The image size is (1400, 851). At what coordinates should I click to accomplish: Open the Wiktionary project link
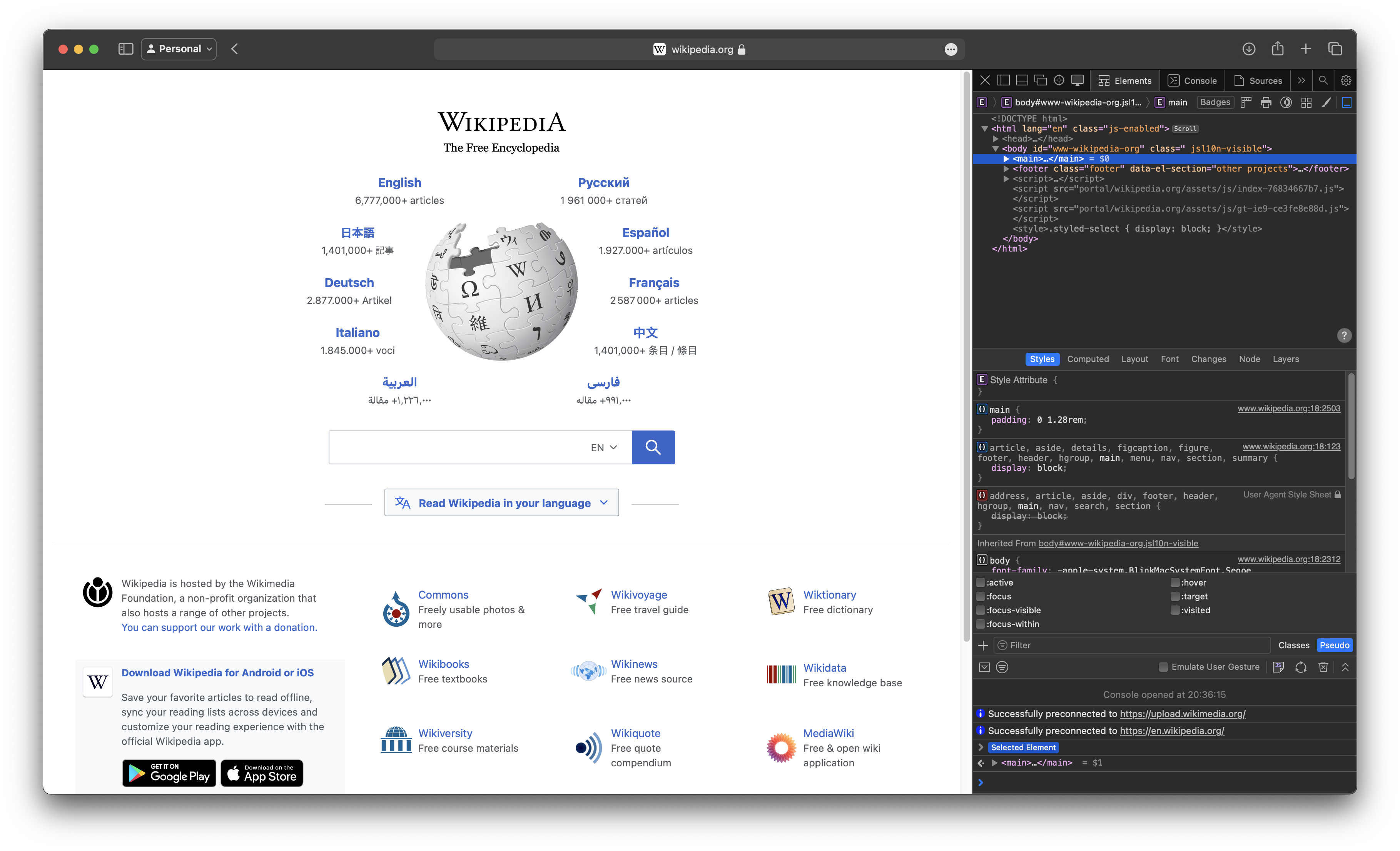coord(829,595)
